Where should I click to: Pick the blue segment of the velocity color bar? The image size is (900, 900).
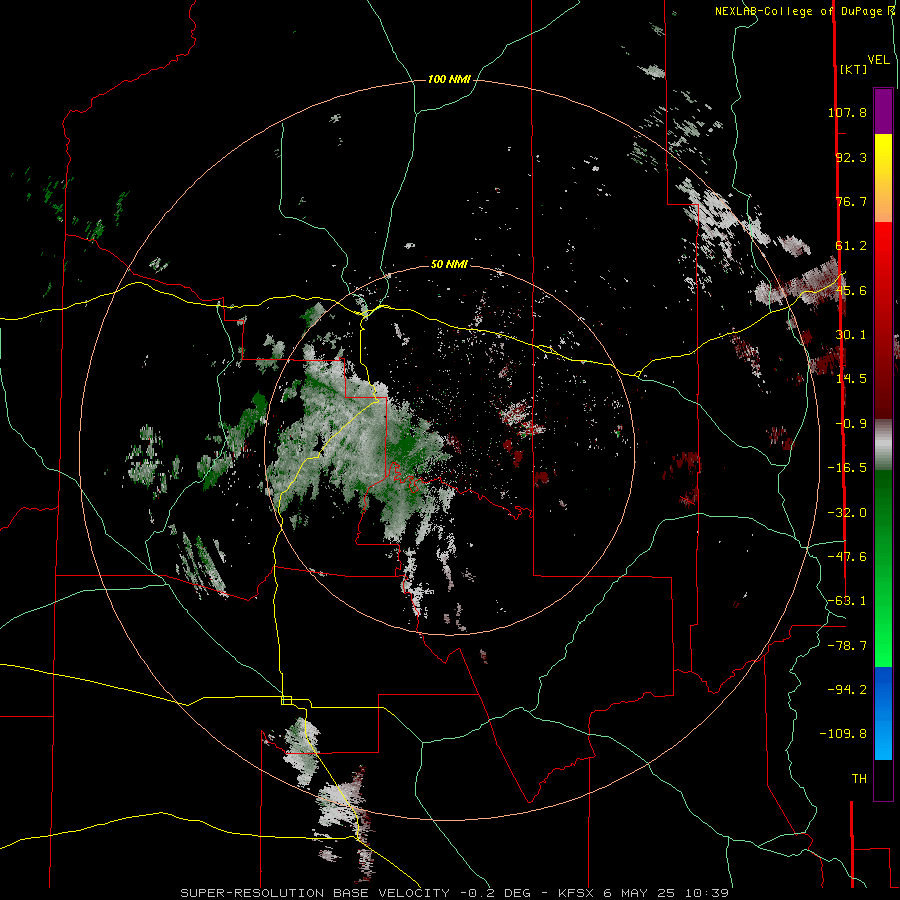point(883,713)
